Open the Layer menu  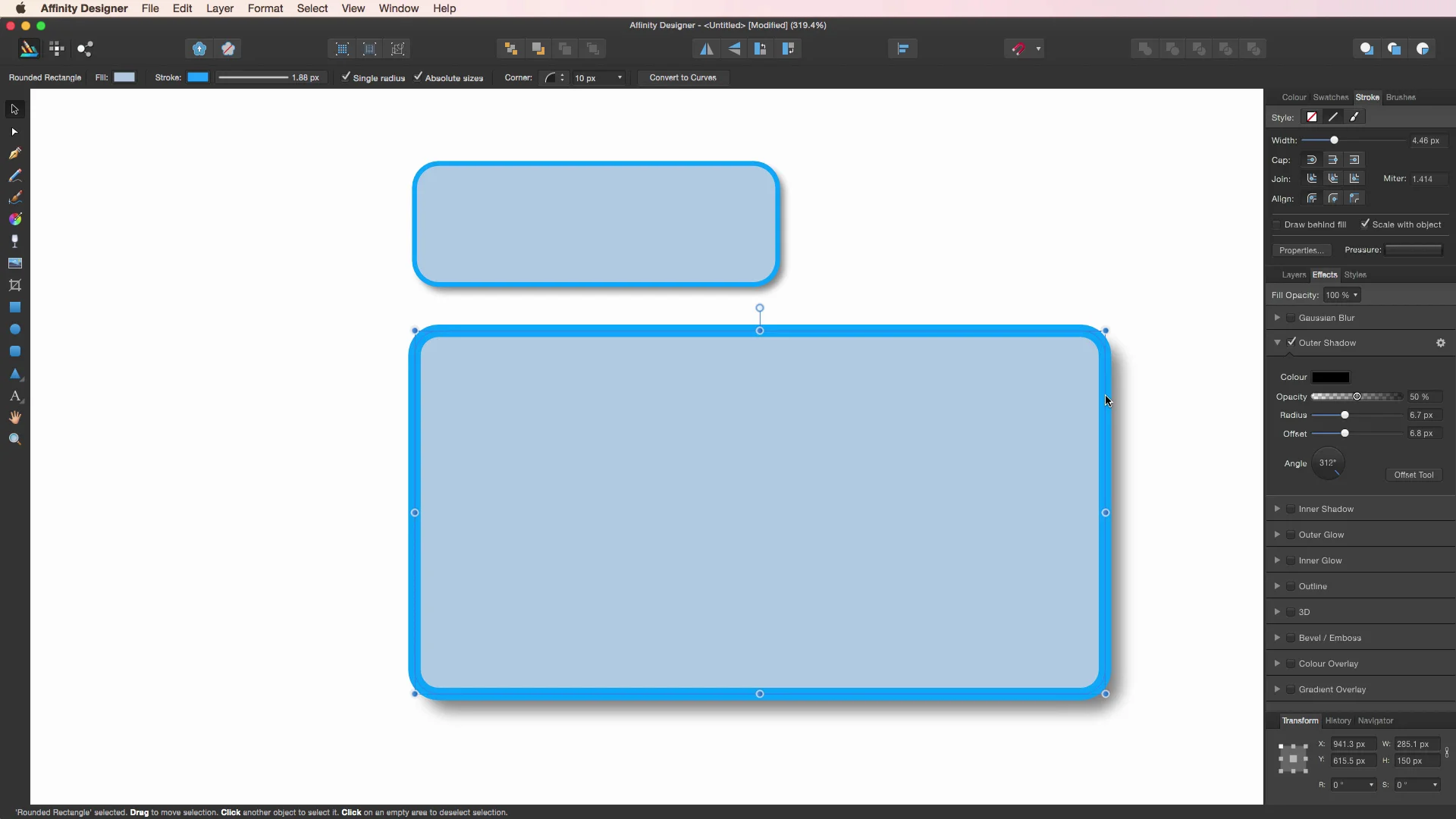click(x=219, y=8)
